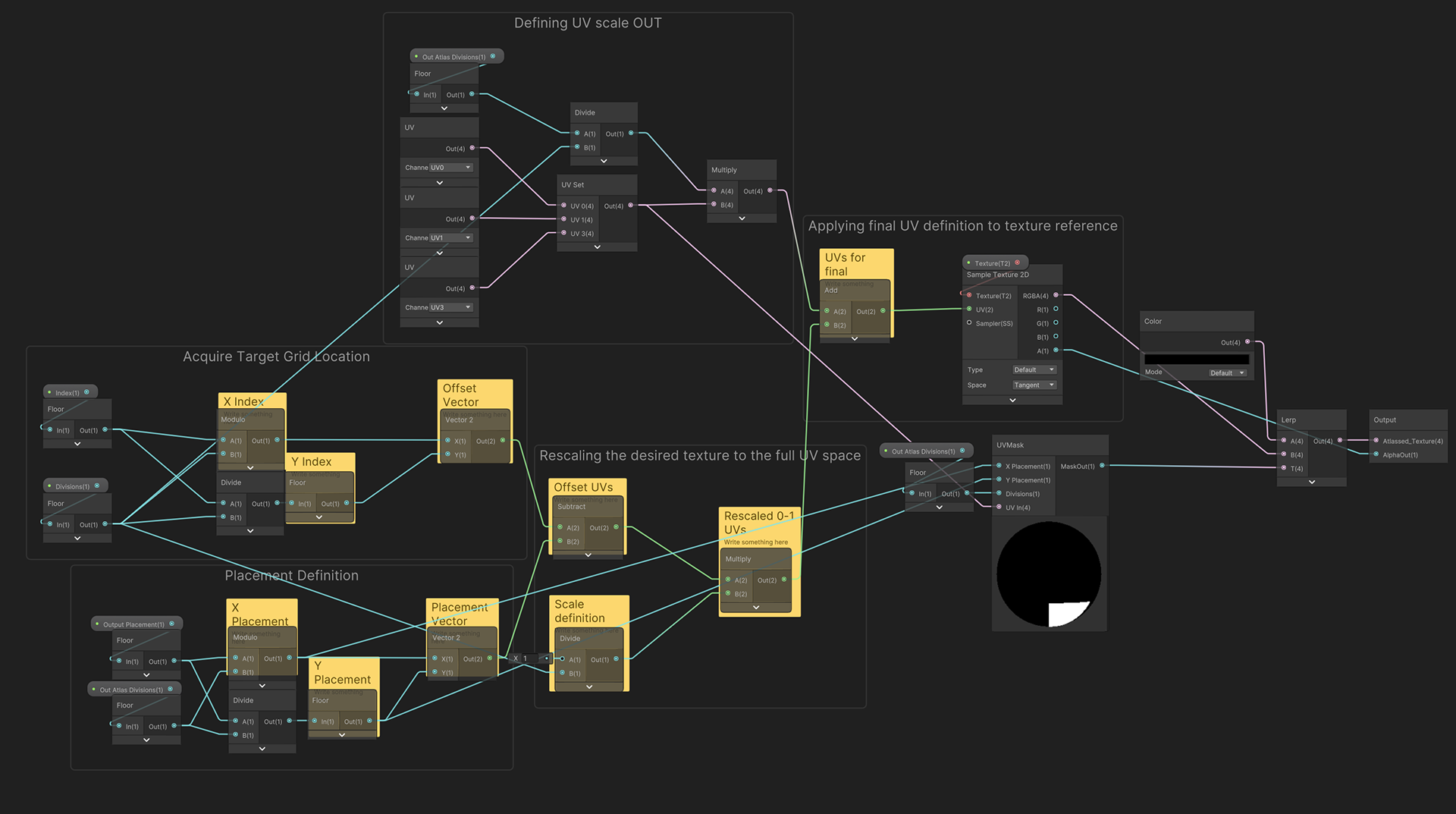Open the Channel UV3 dropdown
The height and width of the screenshot is (814, 1456).
pyautogui.click(x=451, y=307)
